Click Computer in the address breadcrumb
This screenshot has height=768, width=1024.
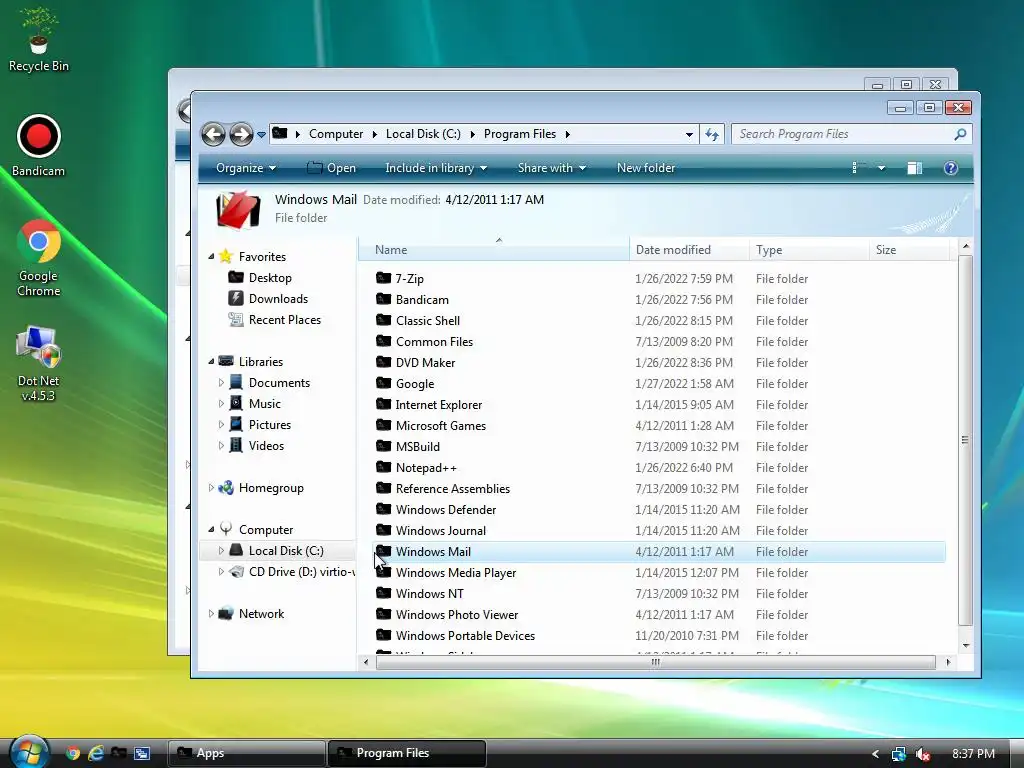336,134
